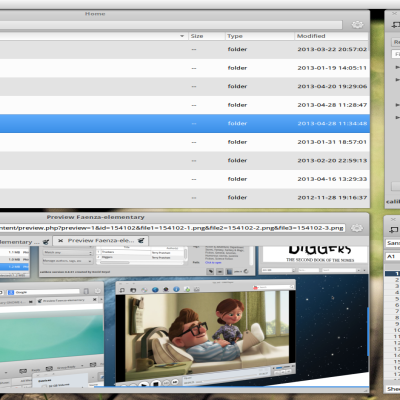Switch to the Preview Faenza-ele... browser tab
The image size is (400, 400).
point(101,240)
